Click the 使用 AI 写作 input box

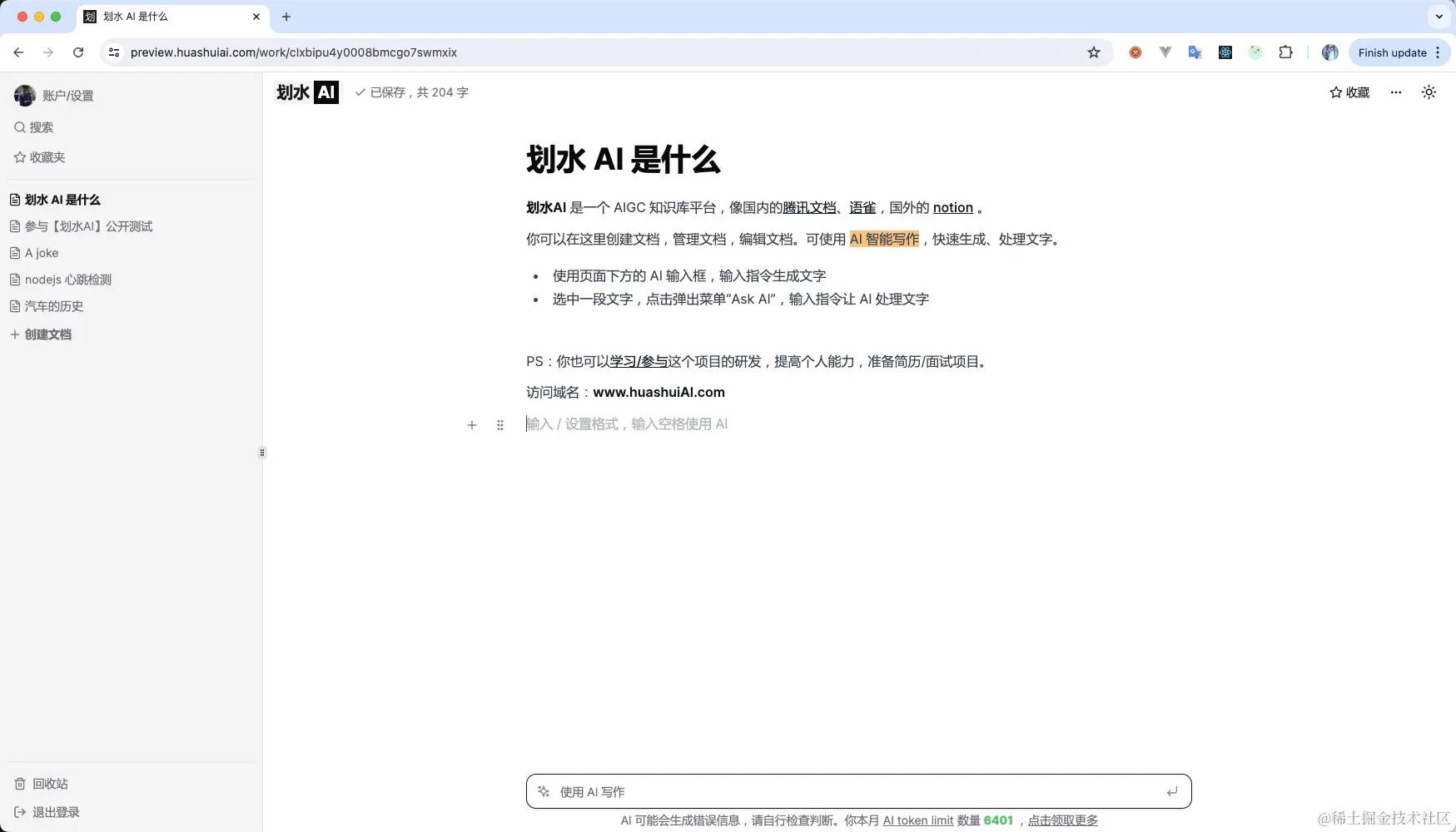(859, 791)
